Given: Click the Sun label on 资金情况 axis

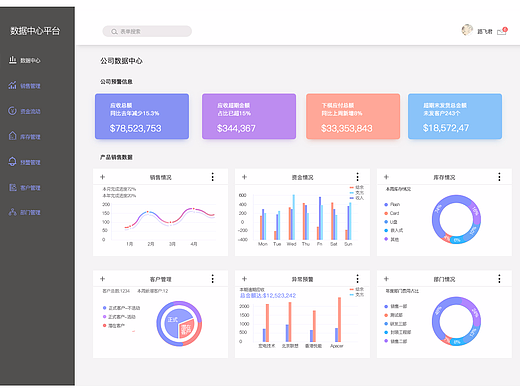Looking at the screenshot, I should (x=348, y=244).
